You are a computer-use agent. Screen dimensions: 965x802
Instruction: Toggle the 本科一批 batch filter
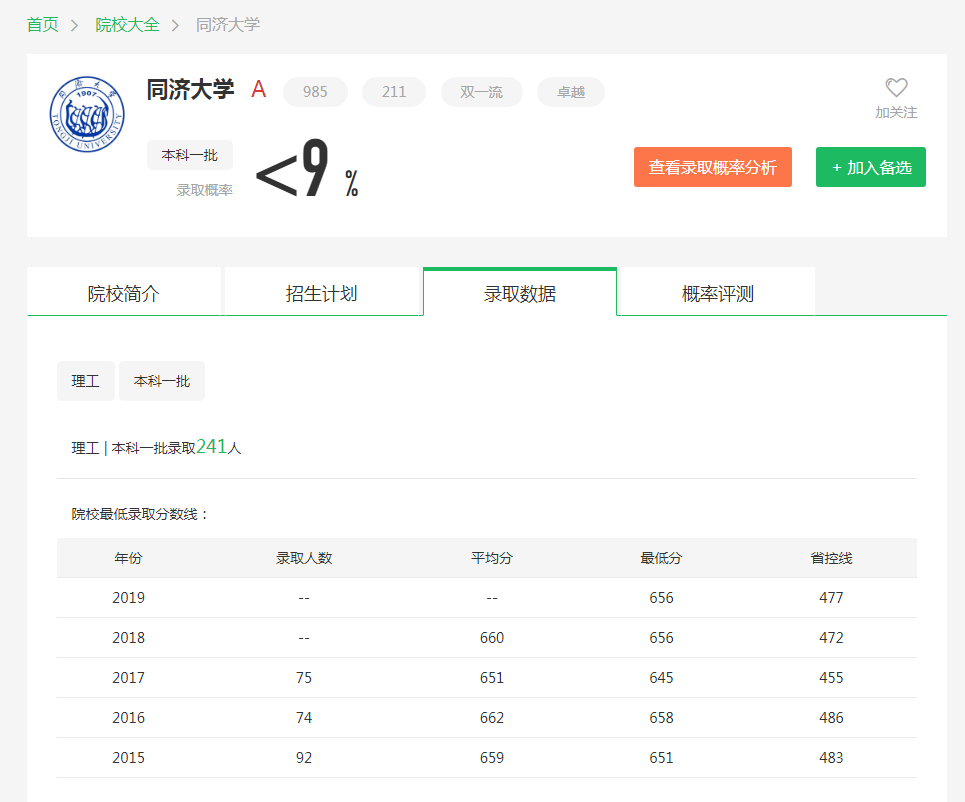click(161, 381)
